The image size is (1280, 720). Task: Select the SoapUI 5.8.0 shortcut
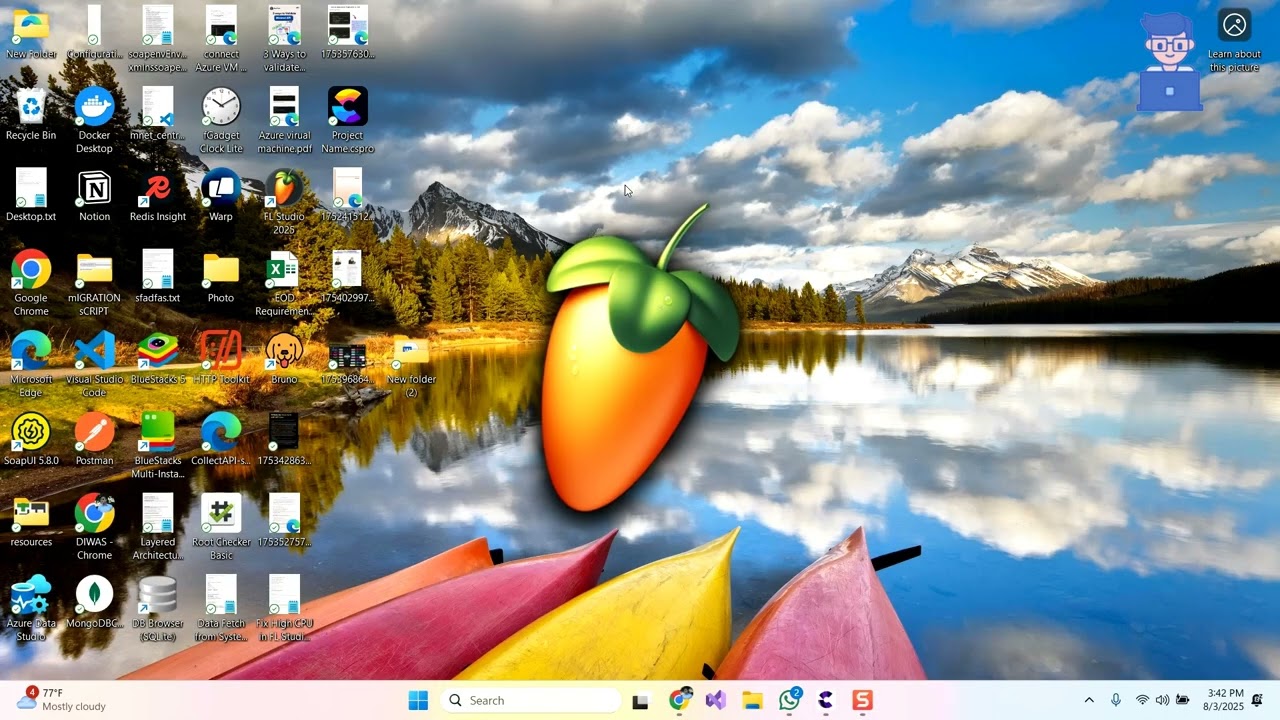pos(31,432)
